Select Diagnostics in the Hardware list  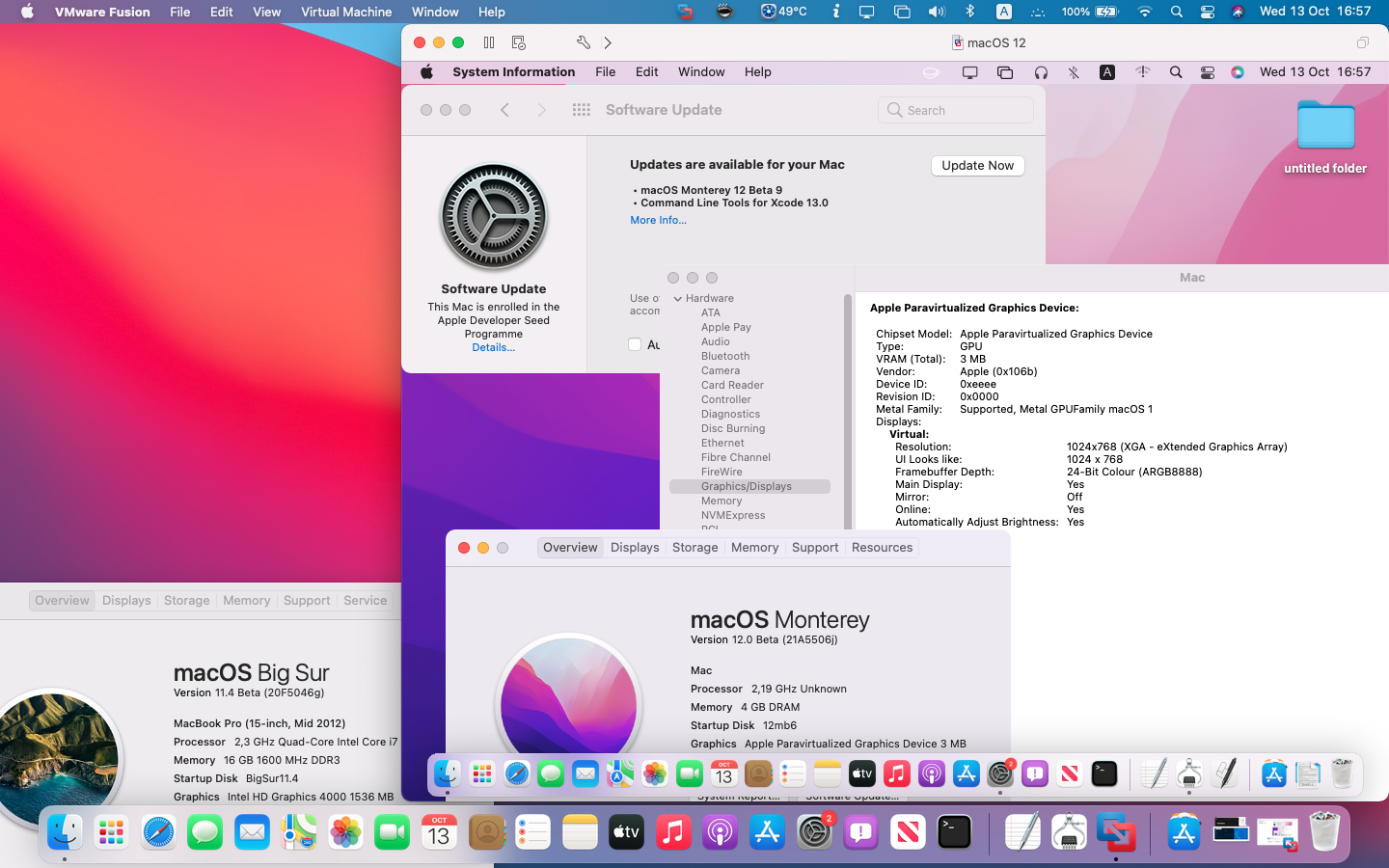730,415
